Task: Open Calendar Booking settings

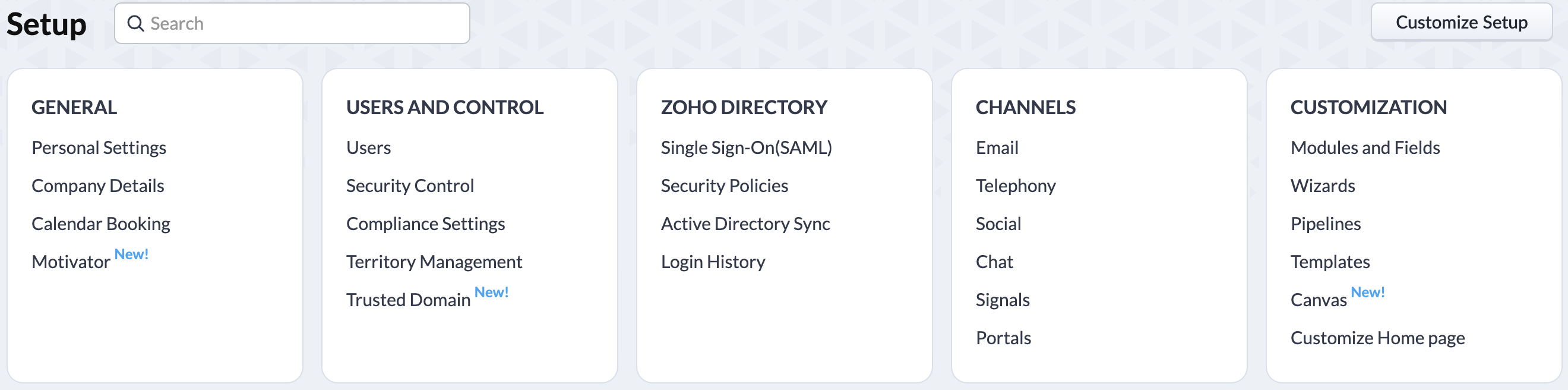Action: [100, 224]
